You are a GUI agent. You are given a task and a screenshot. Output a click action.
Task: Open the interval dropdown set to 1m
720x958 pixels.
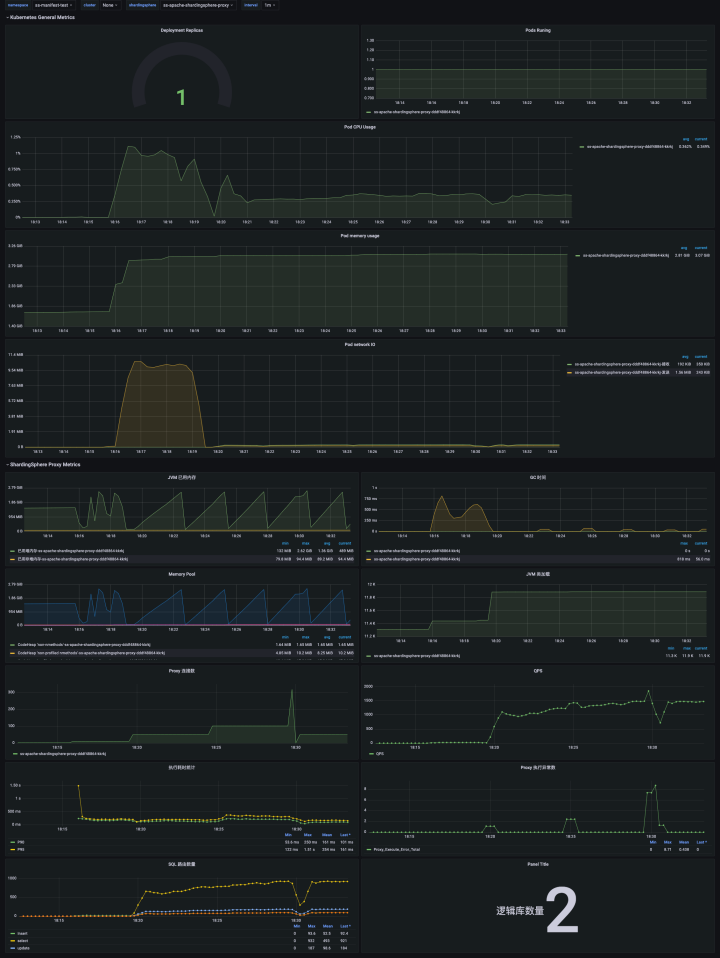[270, 5]
